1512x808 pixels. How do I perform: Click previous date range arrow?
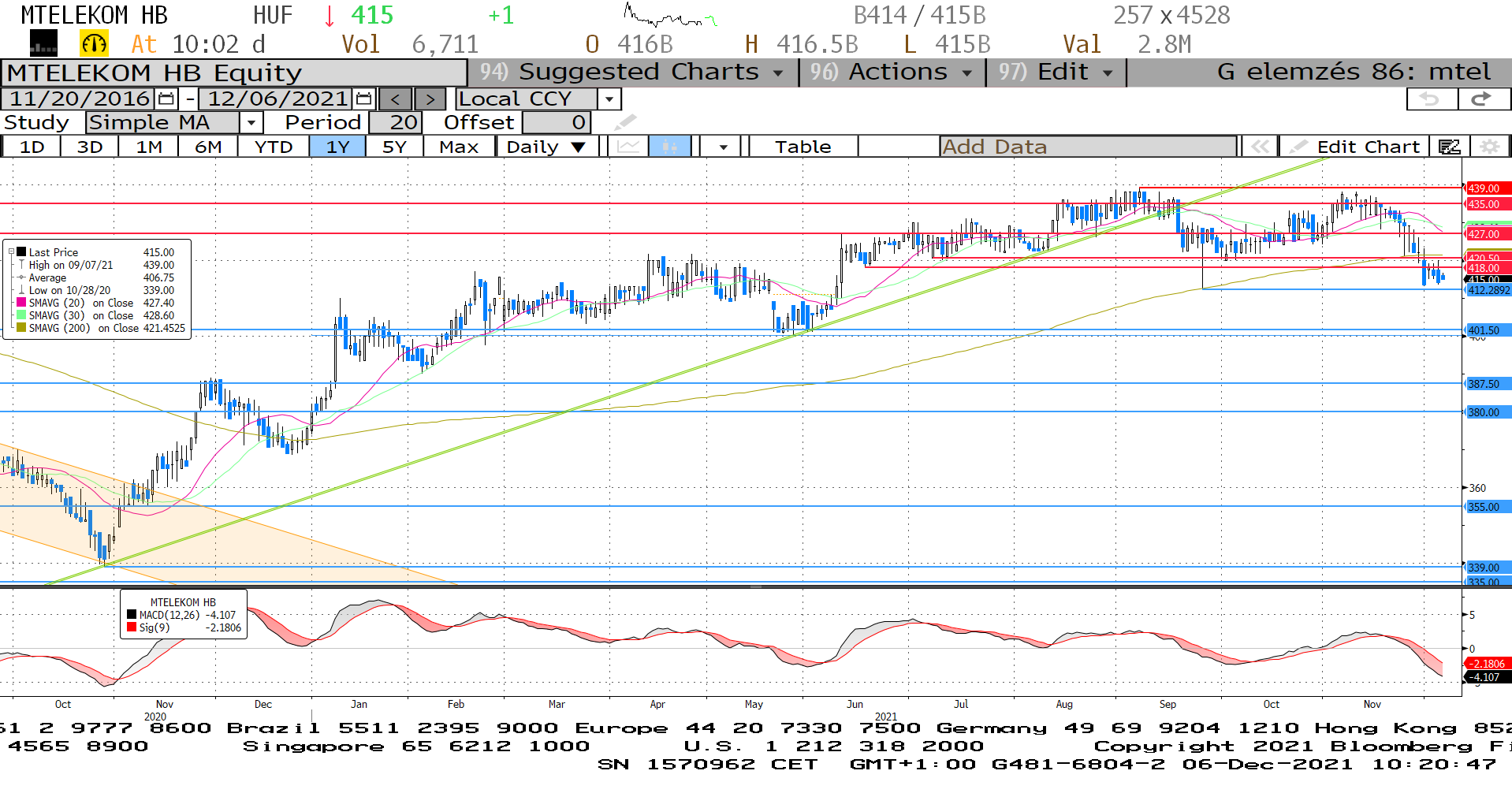pyautogui.click(x=395, y=99)
